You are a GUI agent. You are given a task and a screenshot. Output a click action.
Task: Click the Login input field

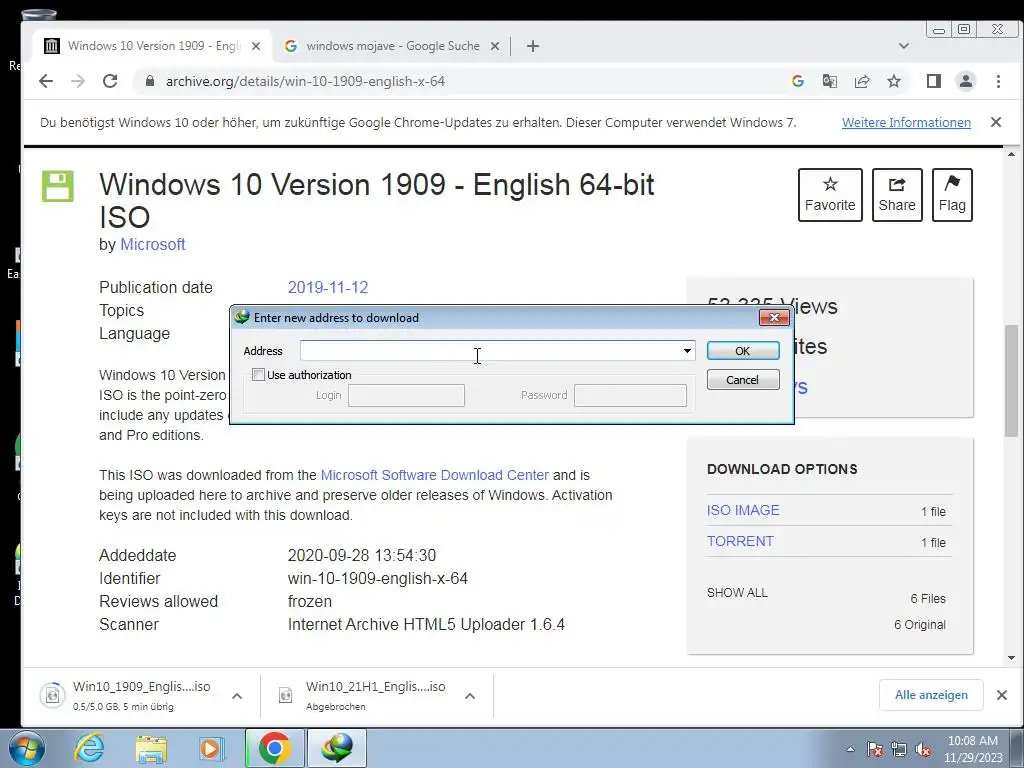coord(406,395)
